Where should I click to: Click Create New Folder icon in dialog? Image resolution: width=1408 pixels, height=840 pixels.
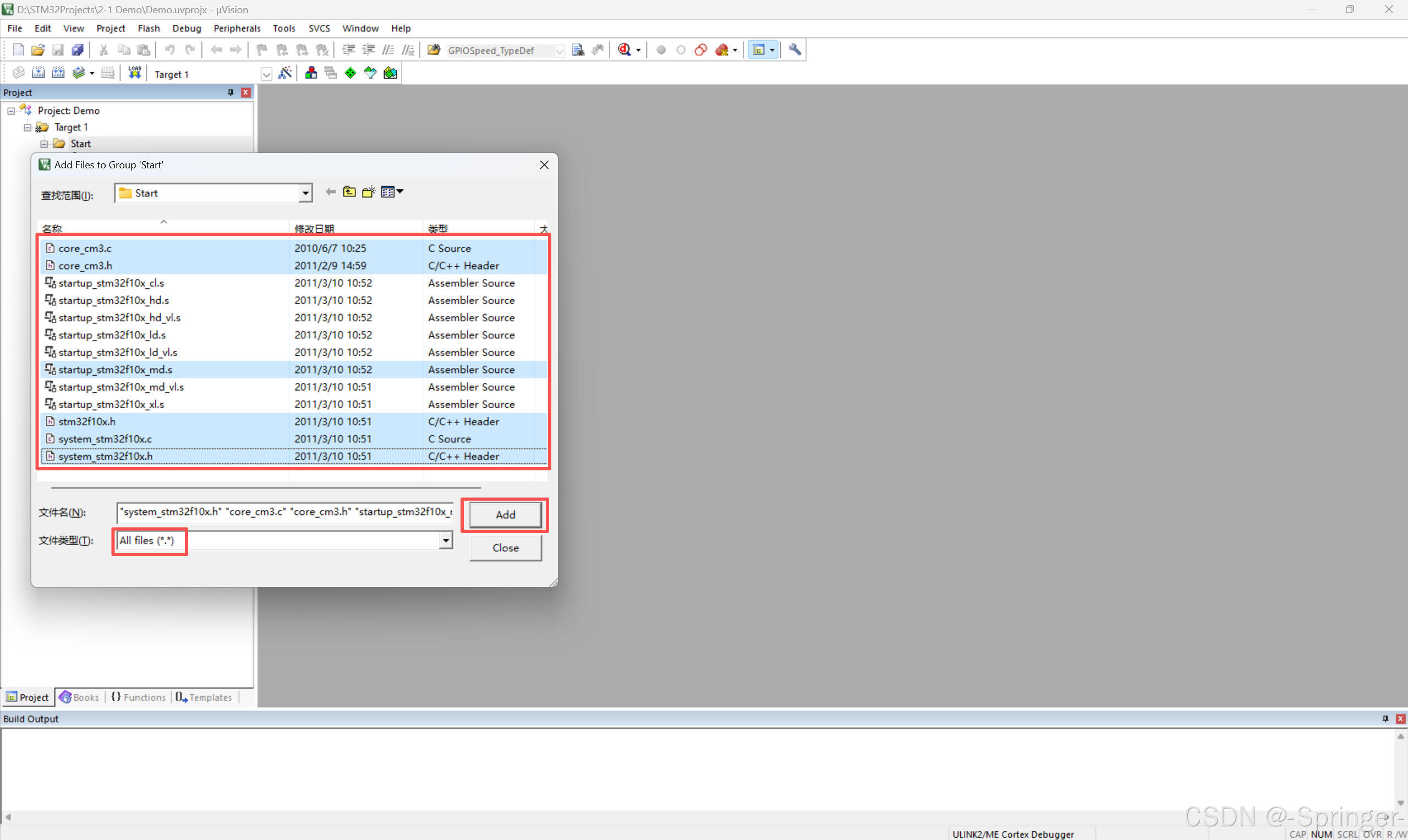[x=369, y=193]
